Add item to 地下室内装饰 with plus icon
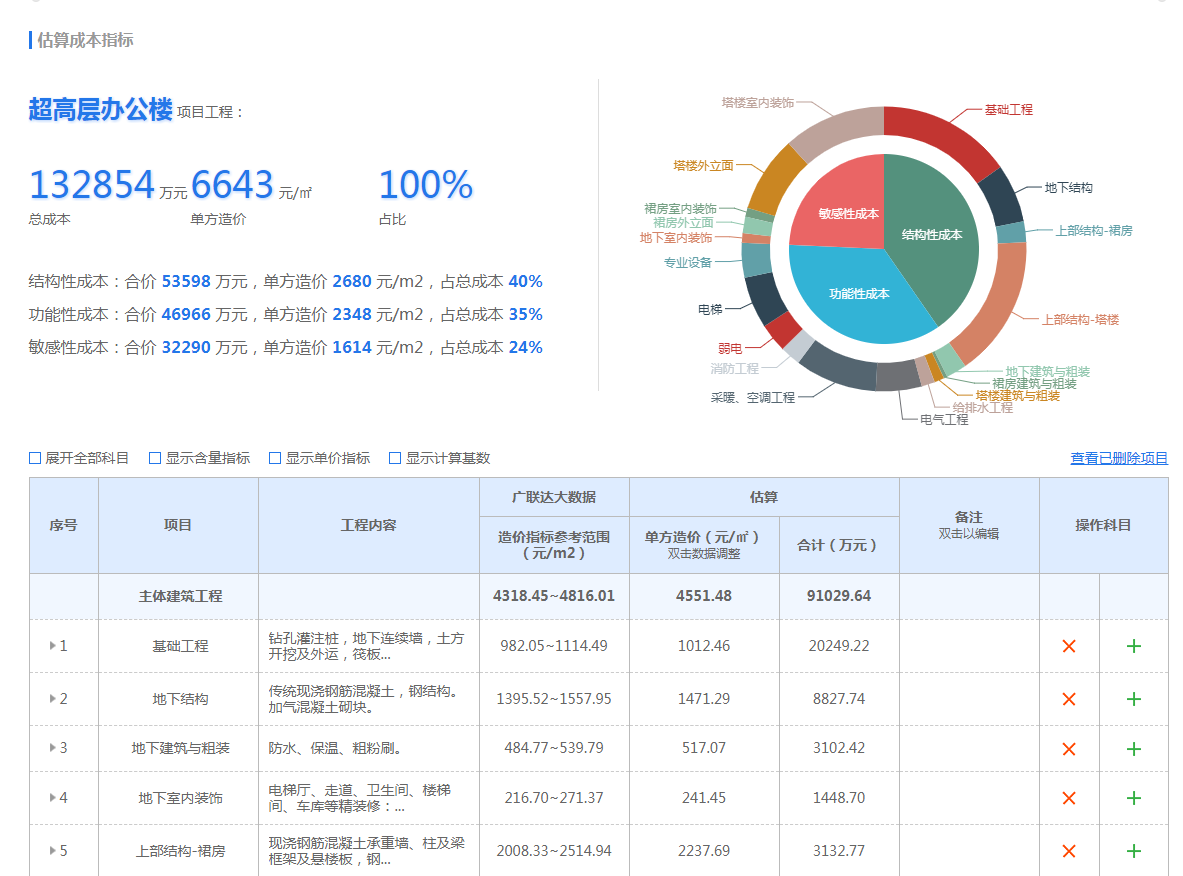This screenshot has height=876, width=1183. coord(1133,798)
